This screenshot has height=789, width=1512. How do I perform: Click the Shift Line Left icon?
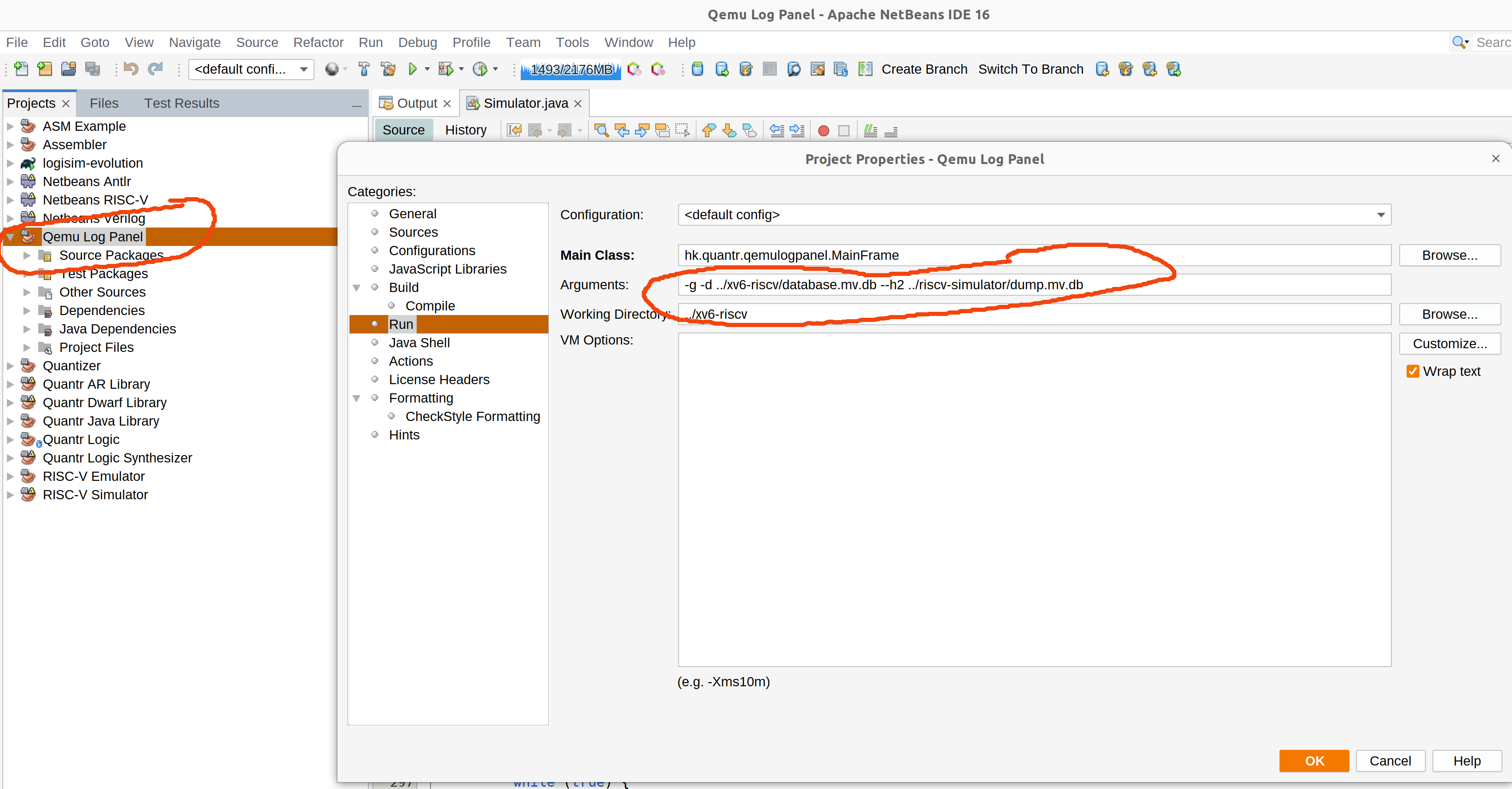pyautogui.click(x=777, y=130)
